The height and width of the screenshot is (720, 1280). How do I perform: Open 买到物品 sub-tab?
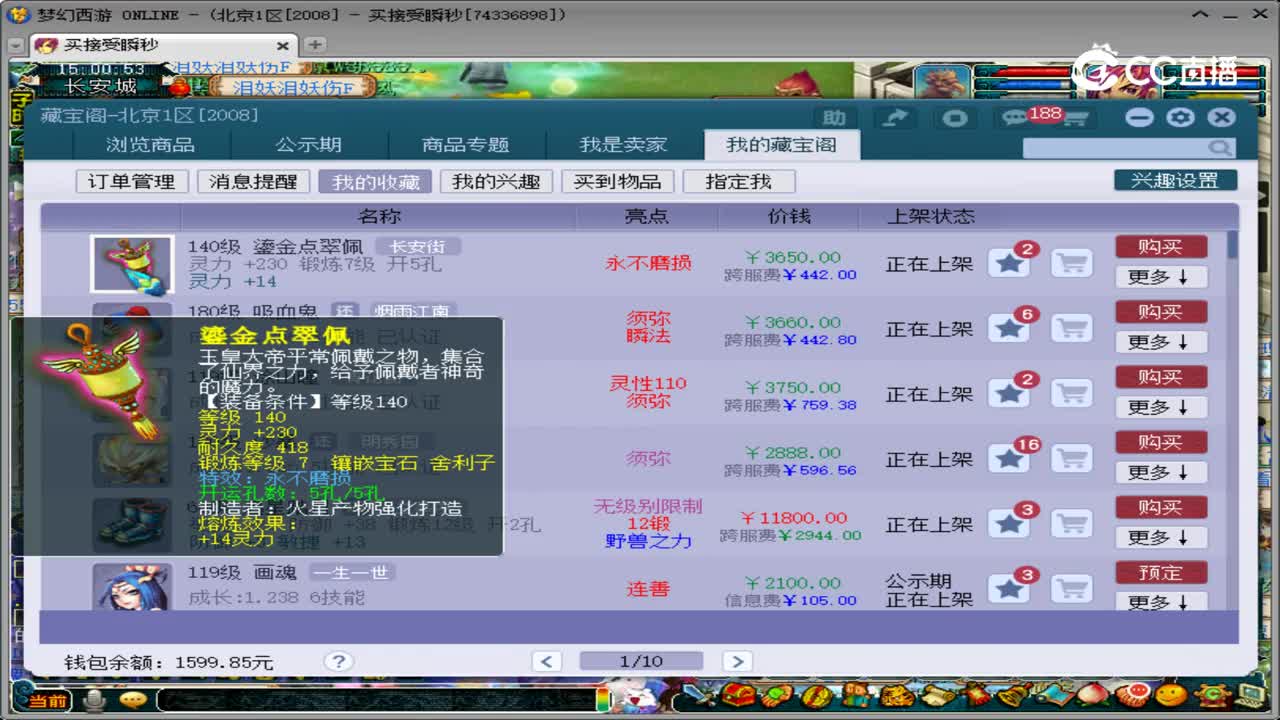(617, 182)
